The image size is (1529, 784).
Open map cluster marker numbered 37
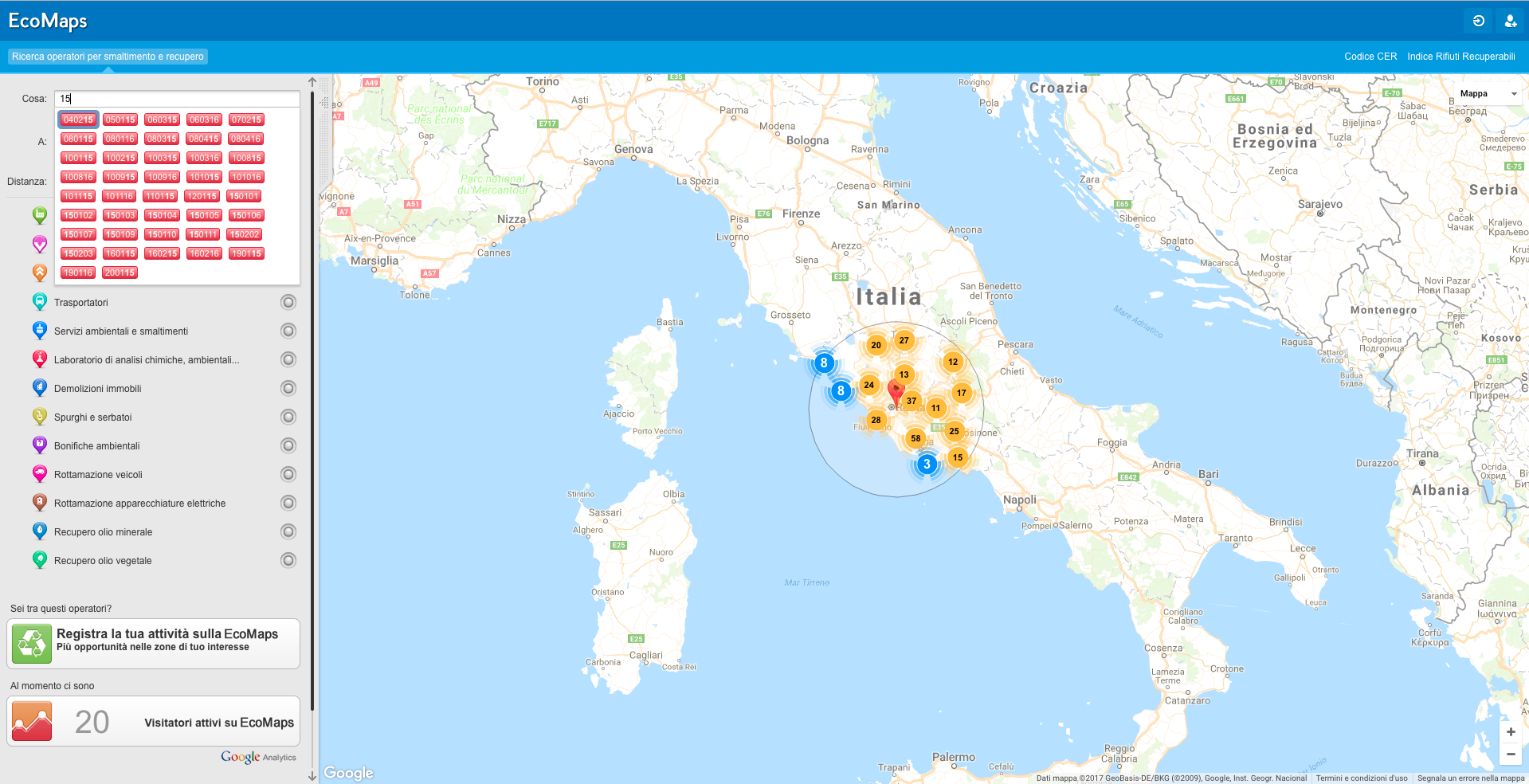911,401
